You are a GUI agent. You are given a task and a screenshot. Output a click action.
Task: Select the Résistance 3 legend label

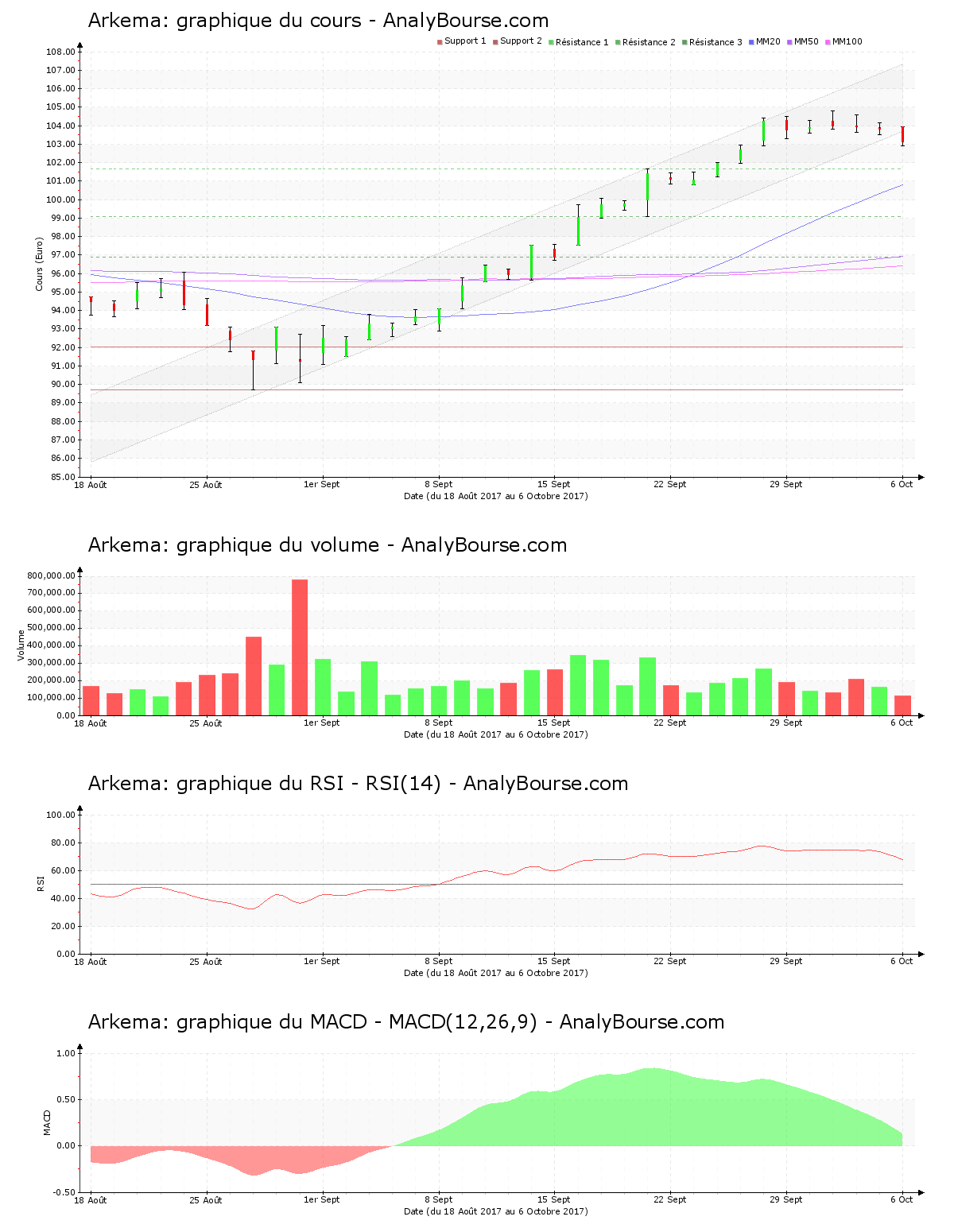[x=715, y=42]
